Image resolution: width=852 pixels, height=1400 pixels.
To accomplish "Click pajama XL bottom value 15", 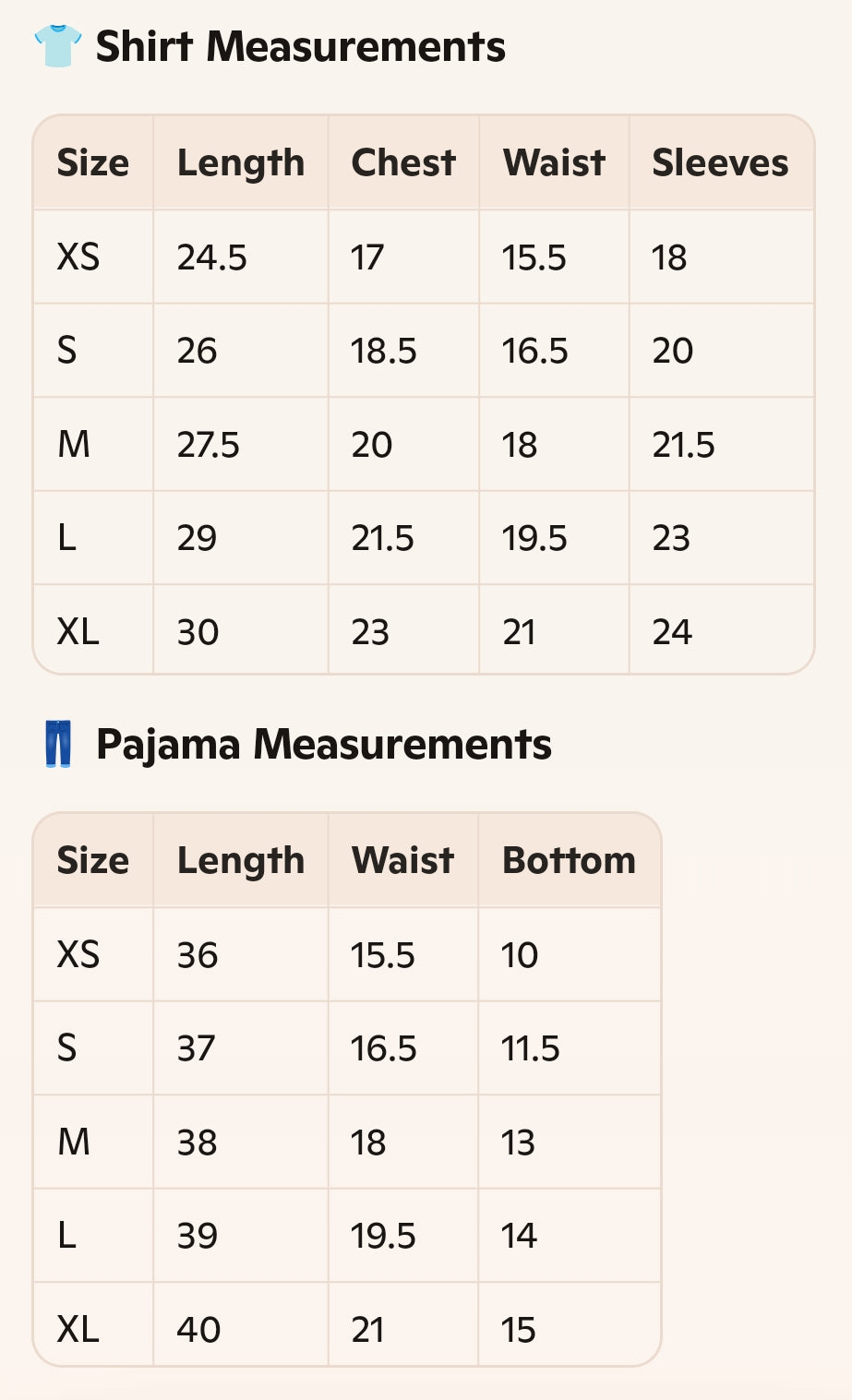I will [x=519, y=1330].
